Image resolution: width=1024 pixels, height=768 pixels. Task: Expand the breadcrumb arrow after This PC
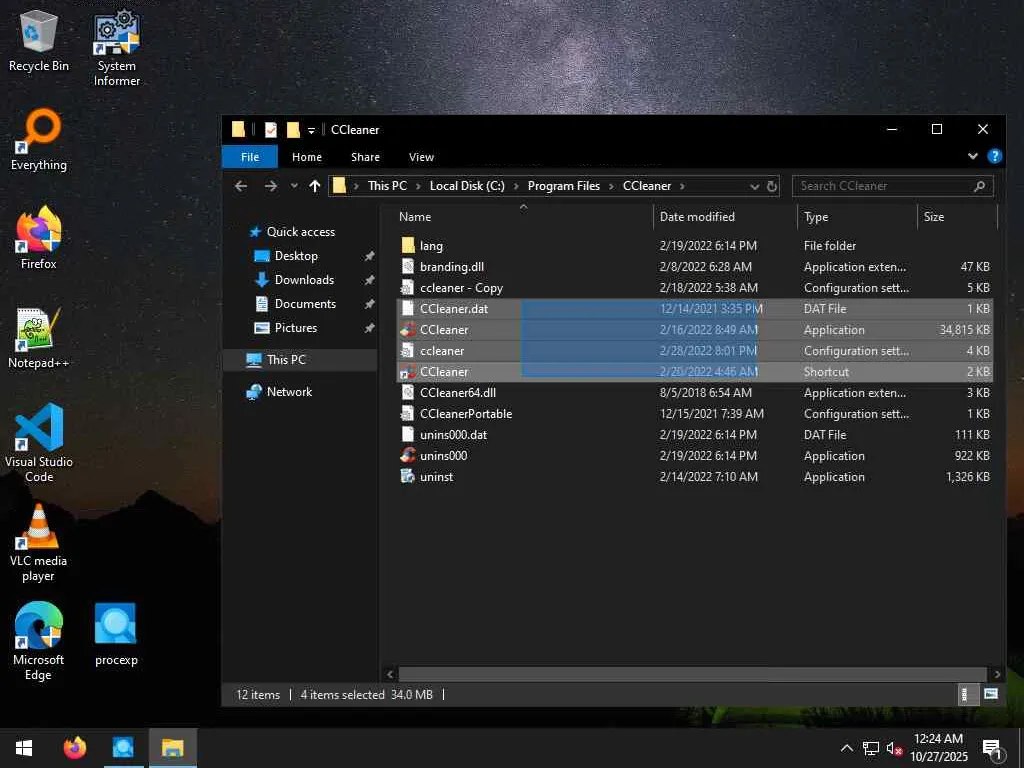coord(419,186)
